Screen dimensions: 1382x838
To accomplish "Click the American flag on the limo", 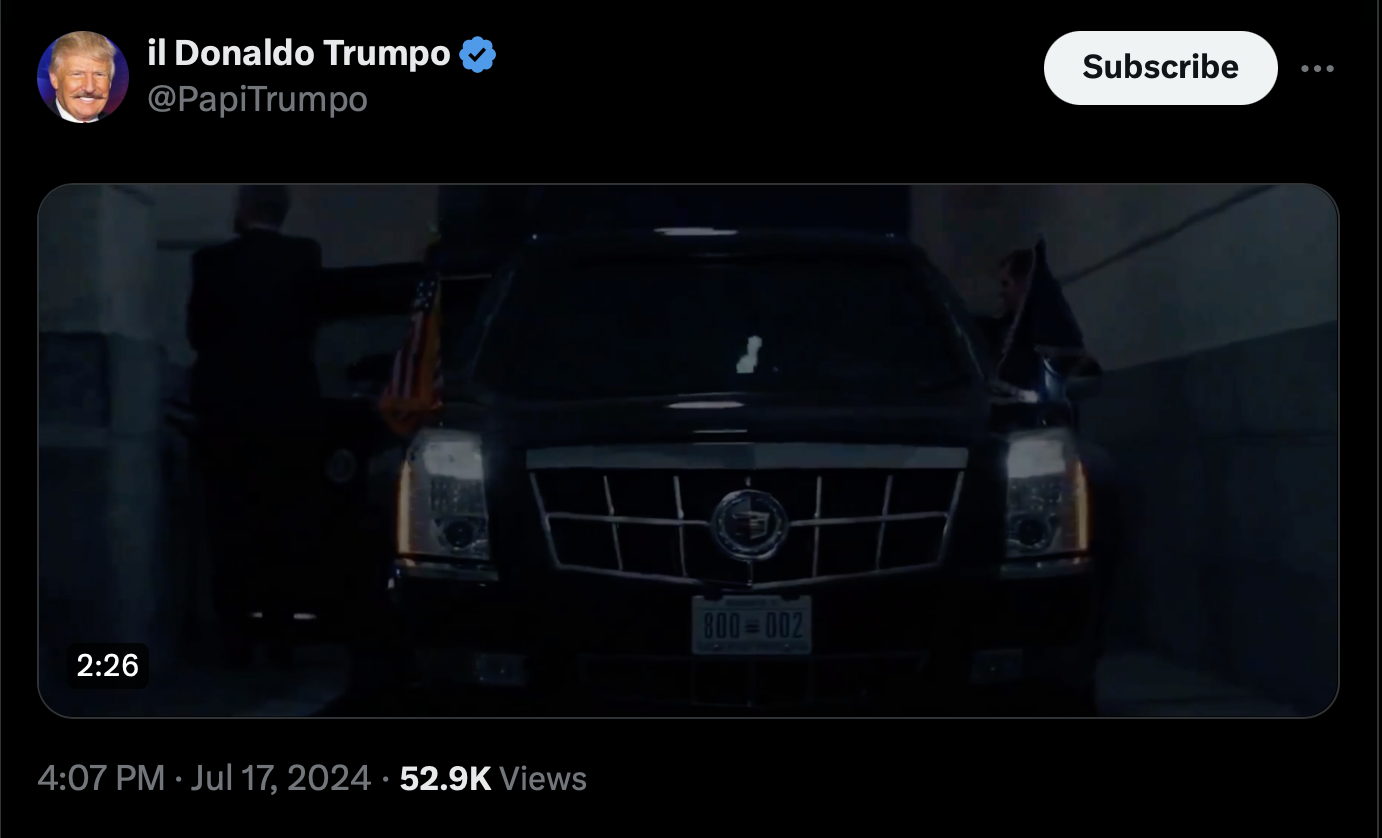I will [x=413, y=354].
